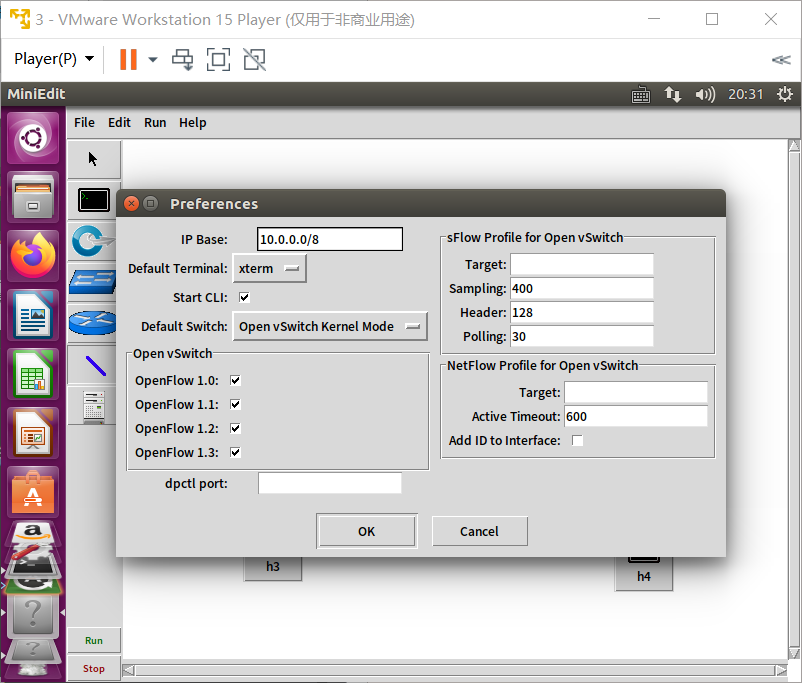802x683 pixels.
Task: Enter full screen mode in VMware Player
Action: tap(218, 59)
